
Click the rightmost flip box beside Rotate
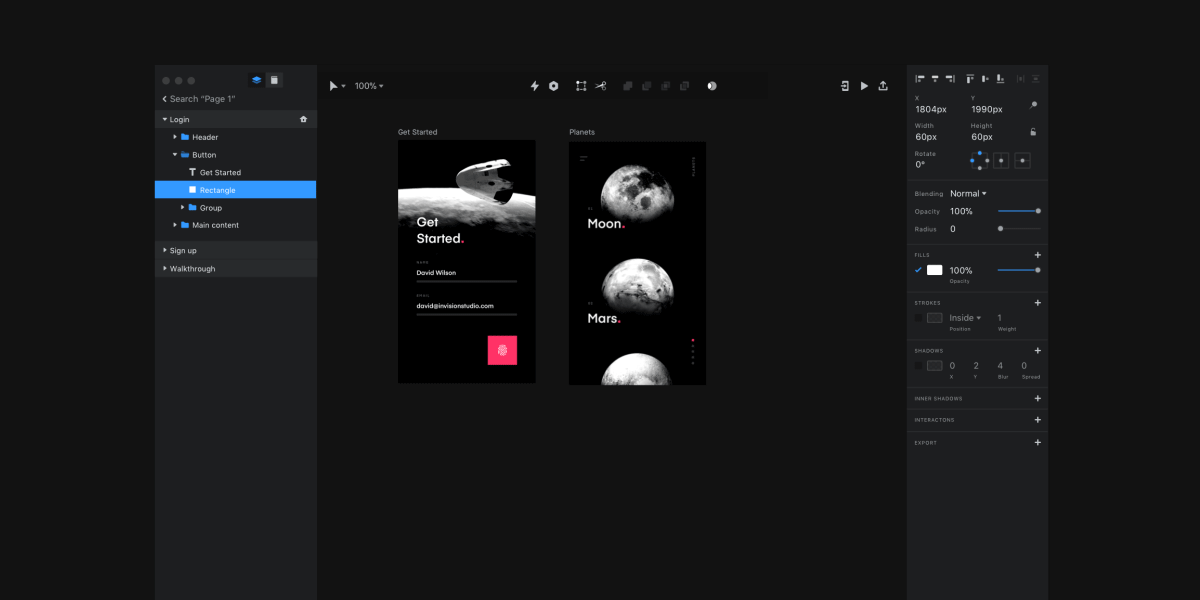point(1022,160)
